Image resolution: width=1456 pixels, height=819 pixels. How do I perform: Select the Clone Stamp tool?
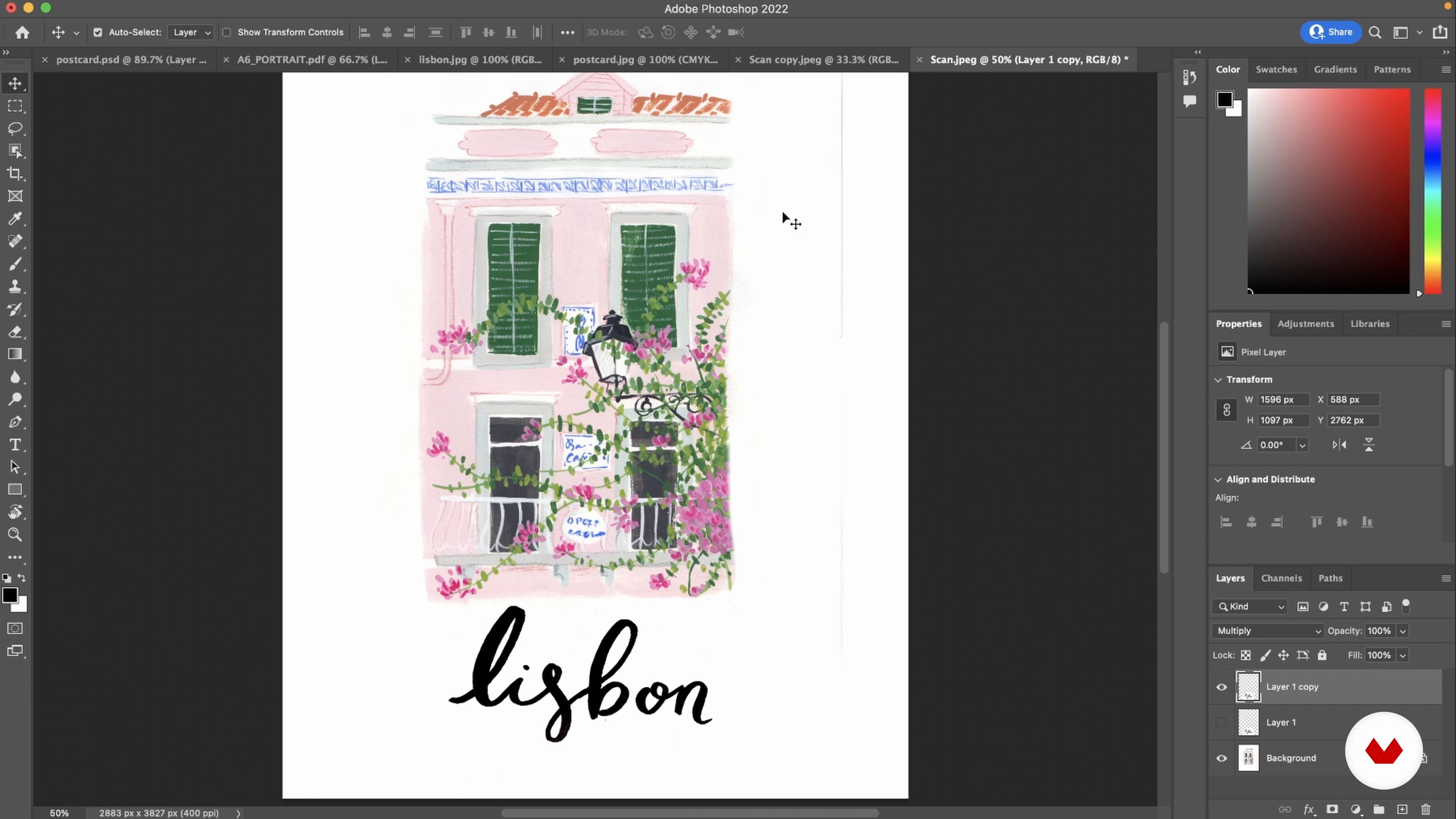(15, 287)
